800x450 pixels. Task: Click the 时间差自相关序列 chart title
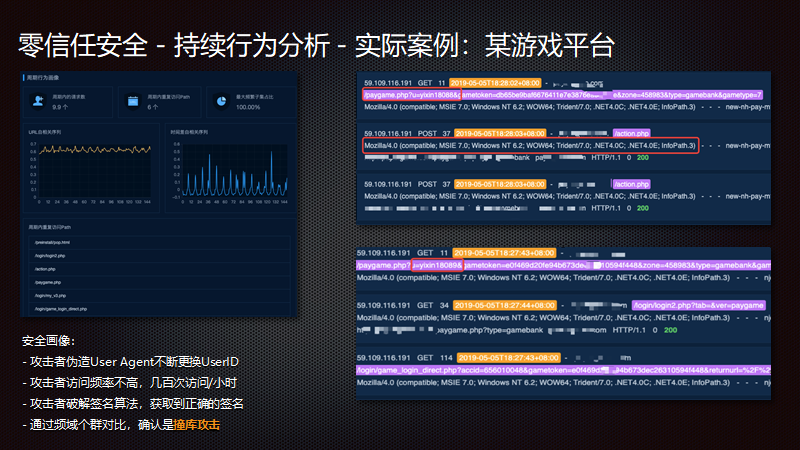point(189,132)
